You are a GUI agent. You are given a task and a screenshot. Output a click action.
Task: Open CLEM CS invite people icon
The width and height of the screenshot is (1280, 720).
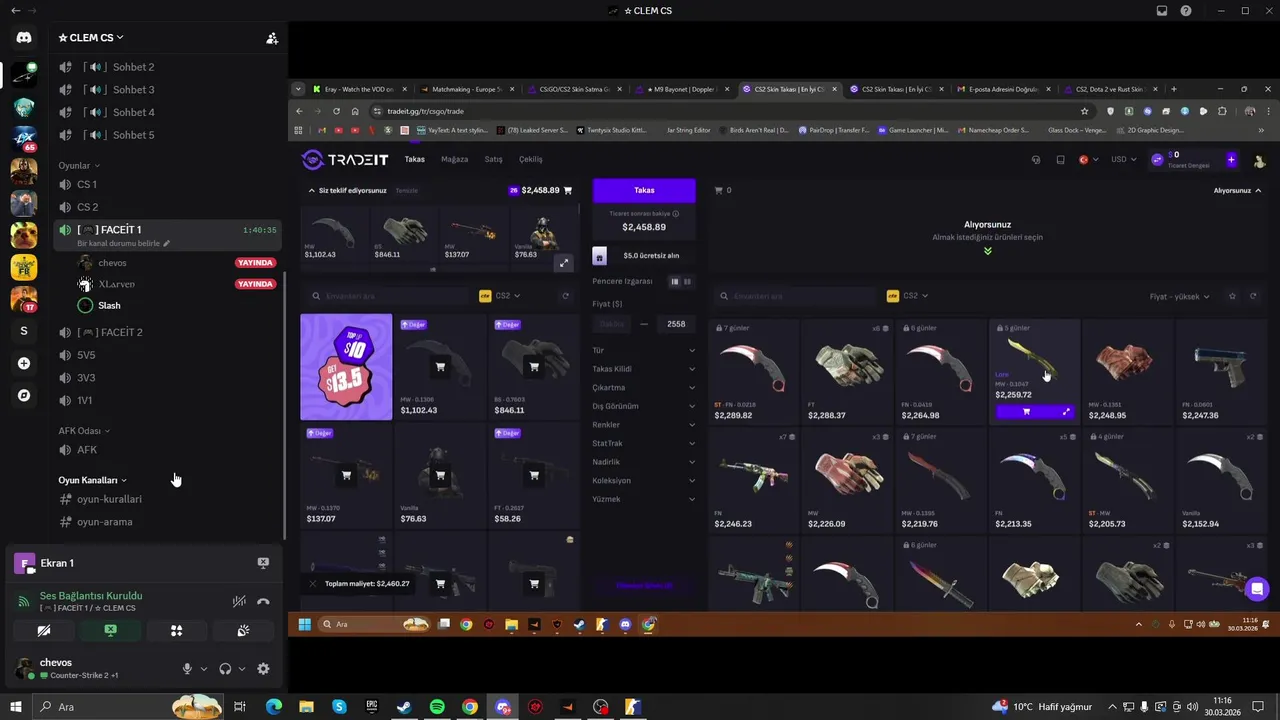(x=271, y=38)
